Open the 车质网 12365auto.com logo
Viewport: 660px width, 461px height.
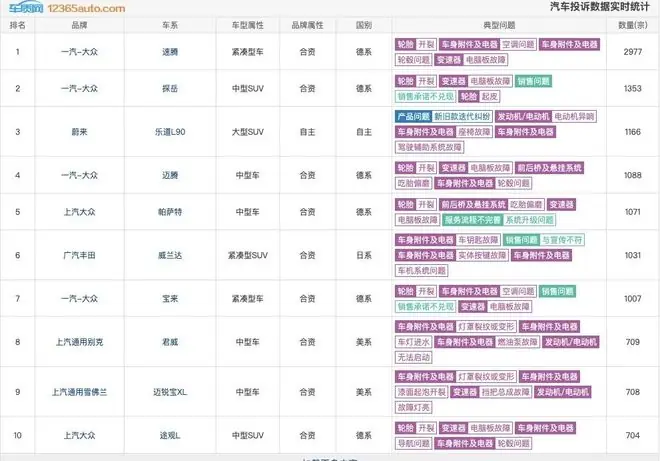click(67, 8)
